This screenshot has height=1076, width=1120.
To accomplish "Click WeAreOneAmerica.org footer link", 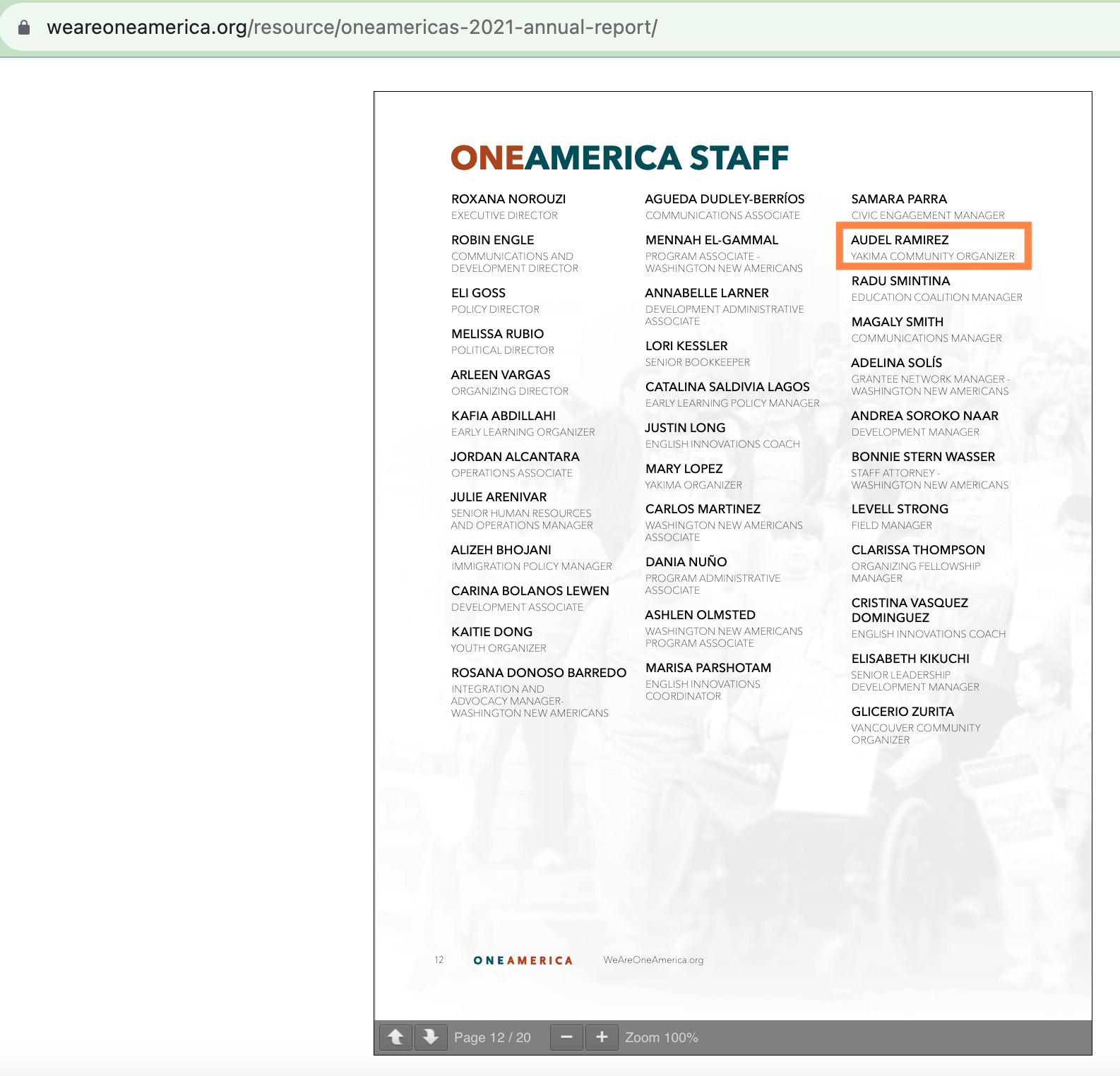I will tap(653, 960).
